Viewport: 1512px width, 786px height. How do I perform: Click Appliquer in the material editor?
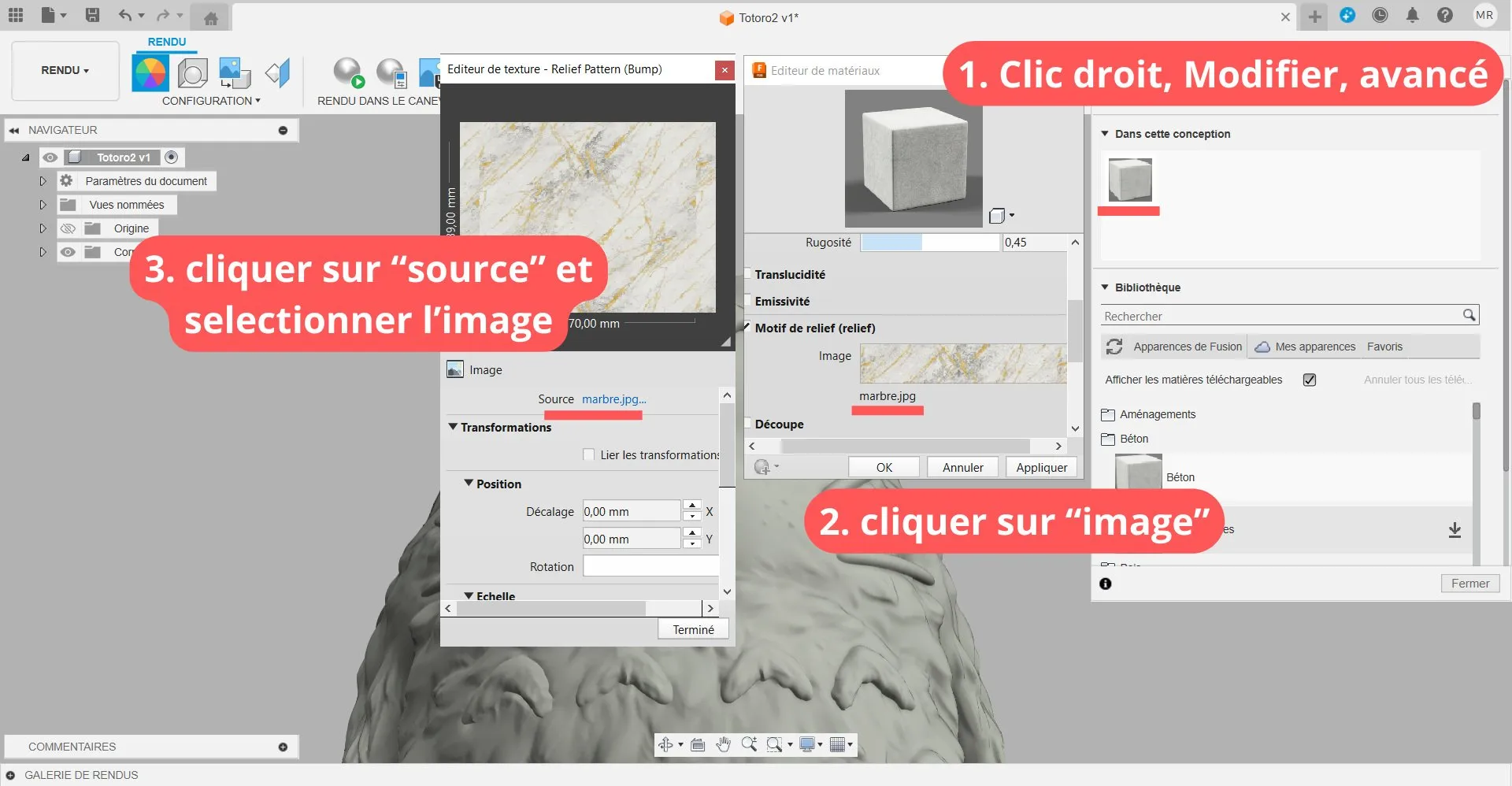tap(1041, 467)
